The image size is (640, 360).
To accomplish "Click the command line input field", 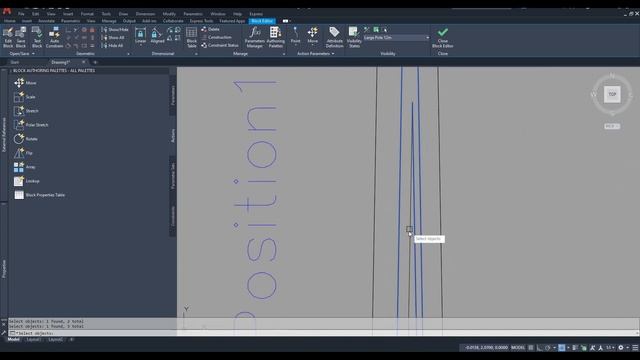I will pos(324,333).
